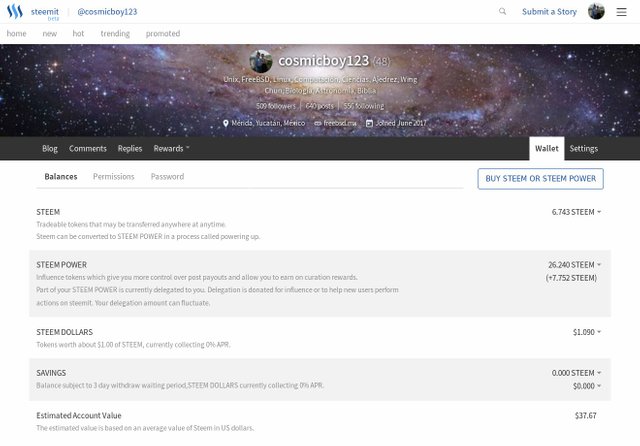This screenshot has width=640, height=446.
Task: Click the Steemit logo icon
Action: 15,11
